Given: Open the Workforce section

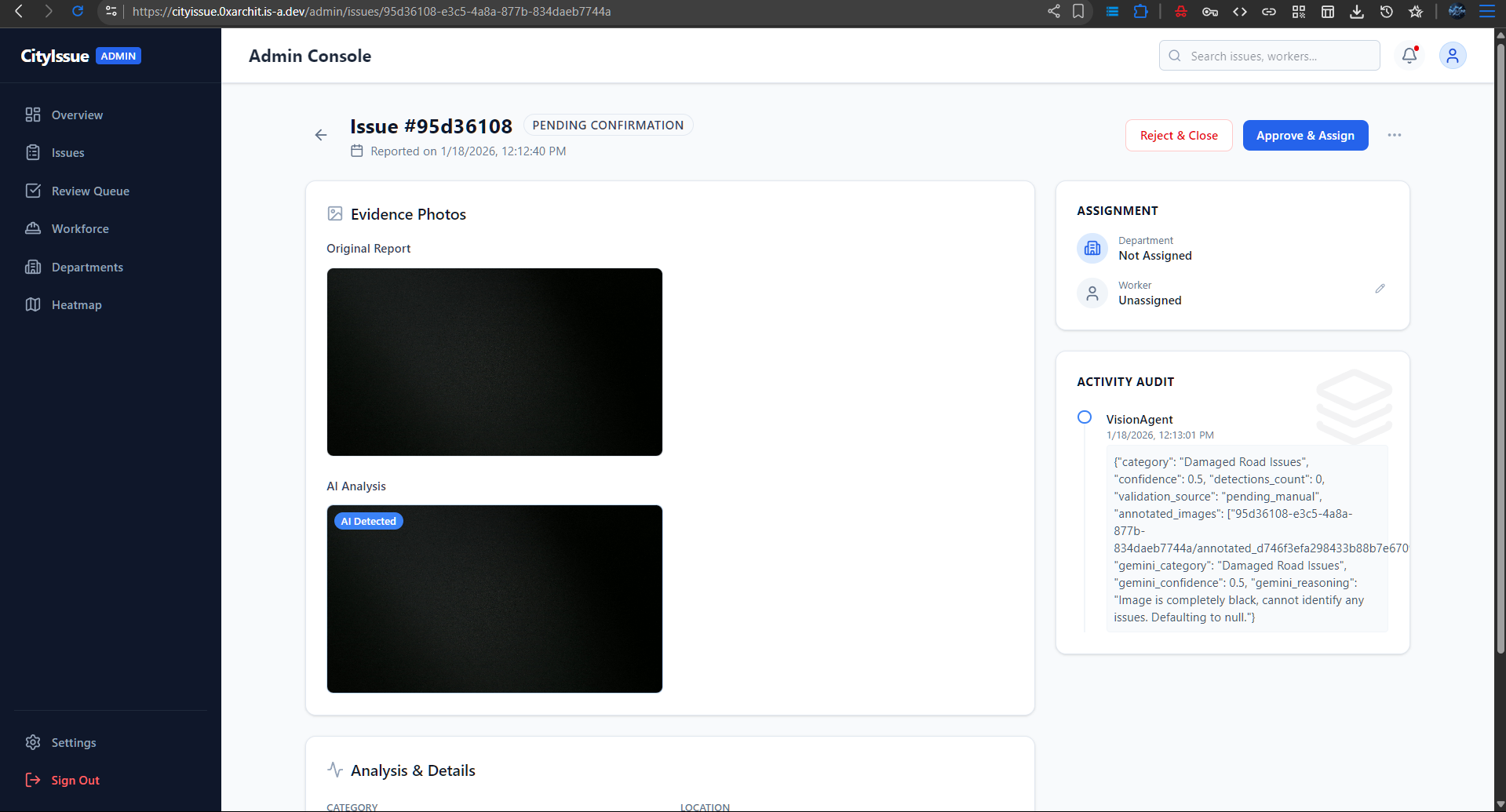Looking at the screenshot, I should coord(80,229).
